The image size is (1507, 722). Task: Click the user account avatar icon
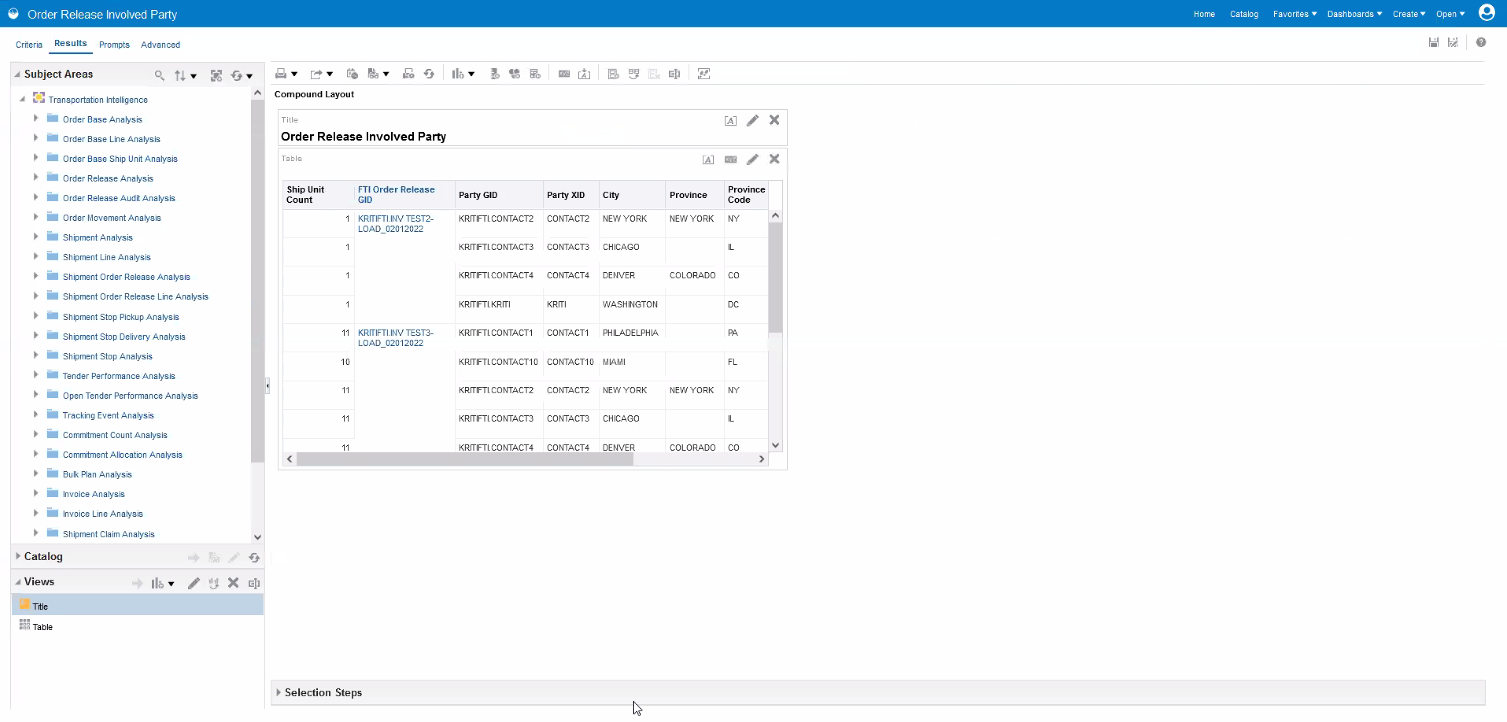[1485, 13]
